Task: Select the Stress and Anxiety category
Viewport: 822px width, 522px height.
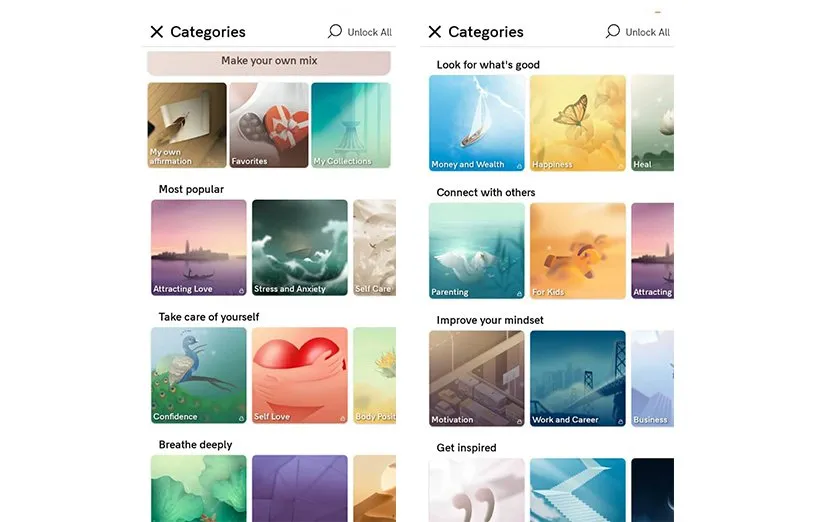Action: tap(300, 247)
